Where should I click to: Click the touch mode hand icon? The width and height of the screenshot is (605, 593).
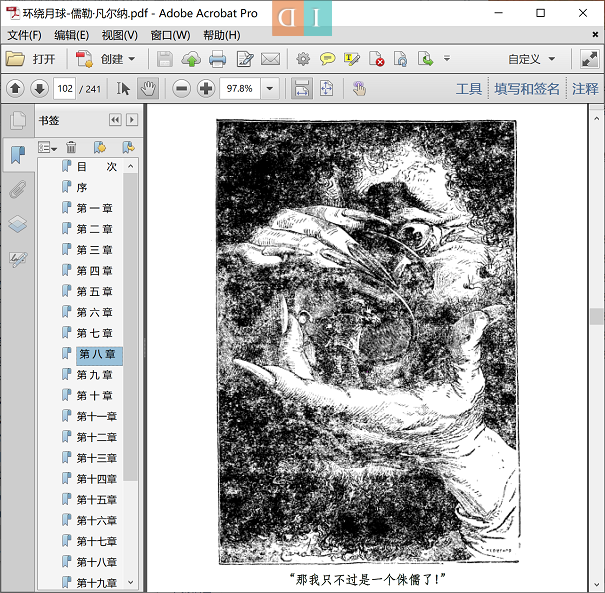(359, 89)
